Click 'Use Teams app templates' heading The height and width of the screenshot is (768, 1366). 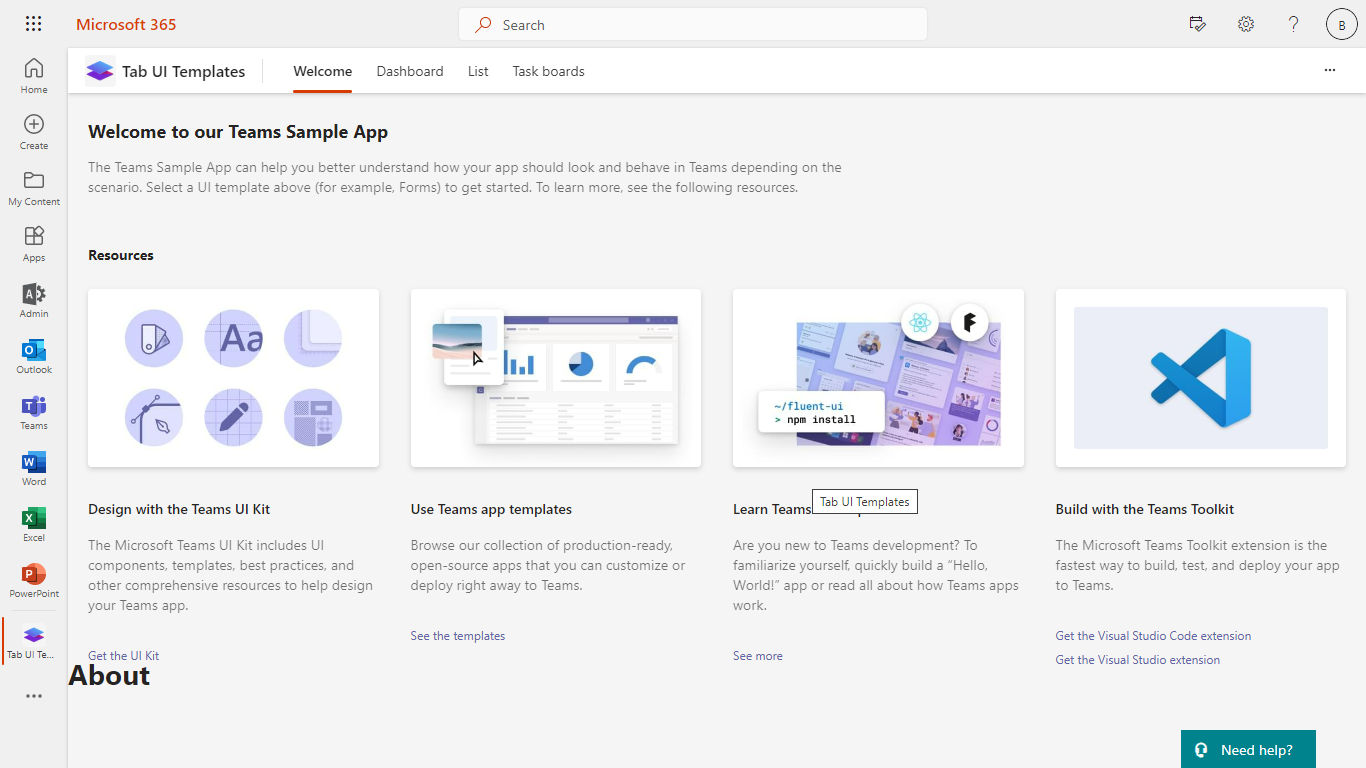(491, 509)
